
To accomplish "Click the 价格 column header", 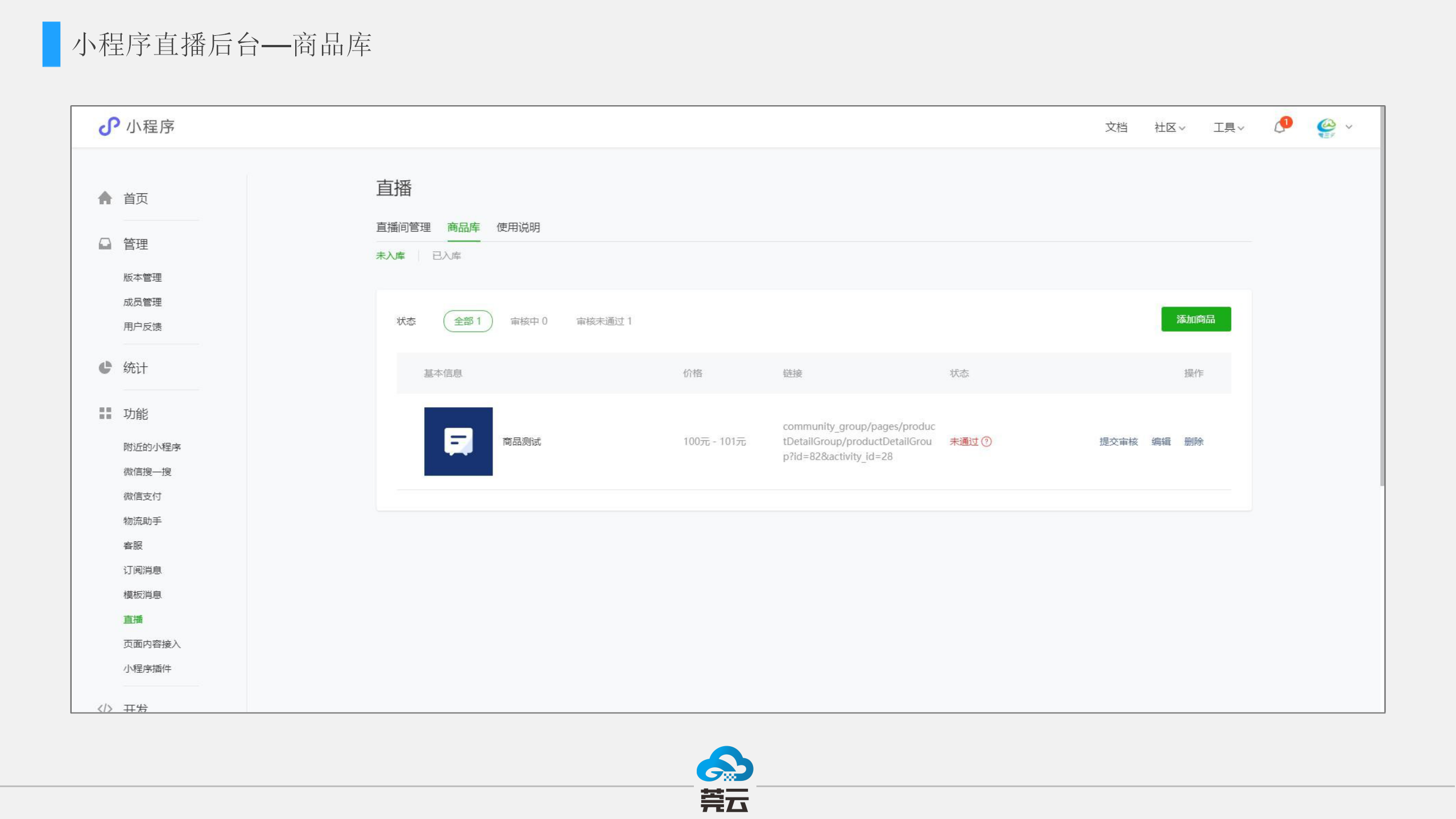I will tap(692, 373).
